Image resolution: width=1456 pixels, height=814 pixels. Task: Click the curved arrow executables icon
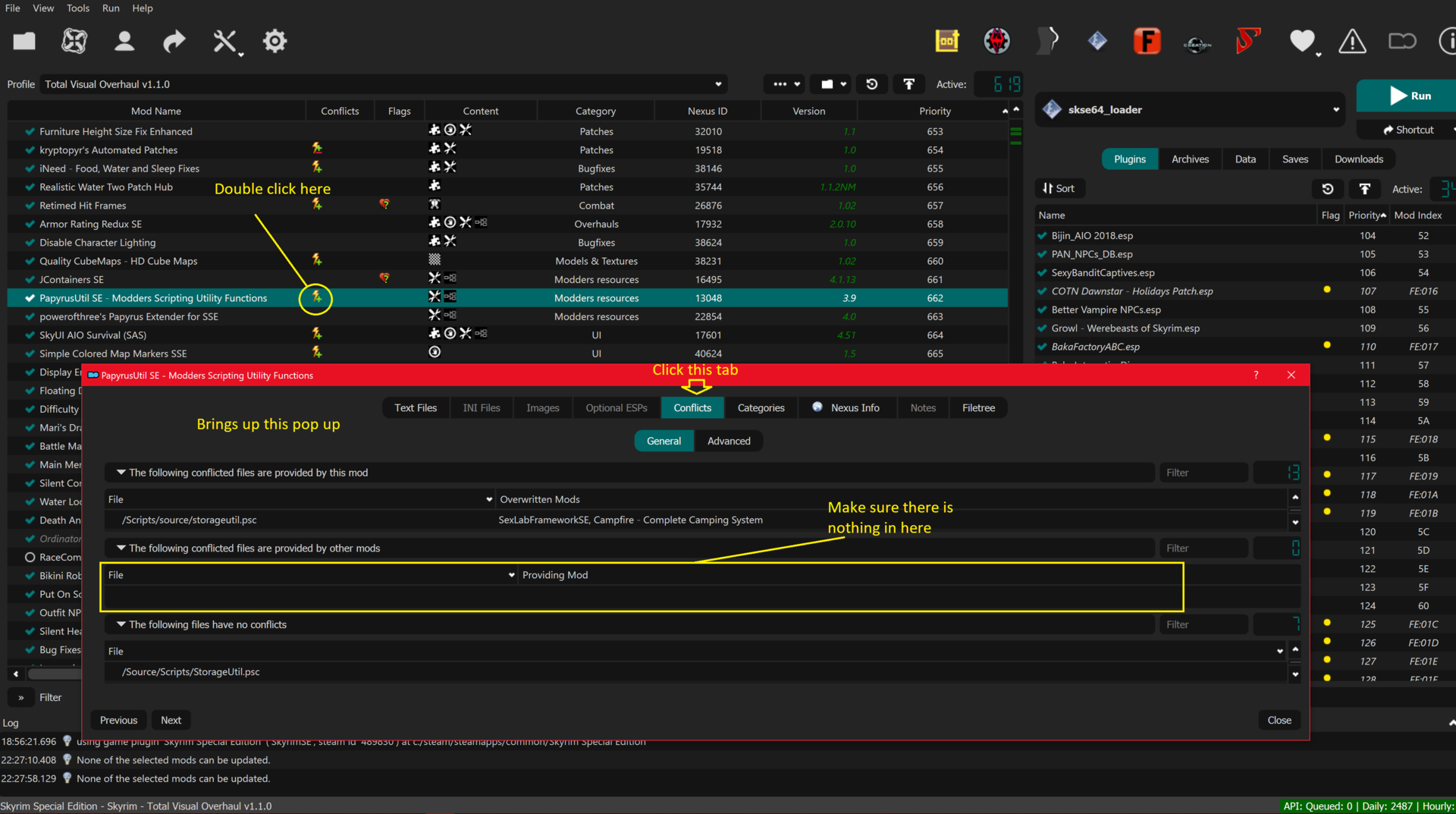(174, 41)
